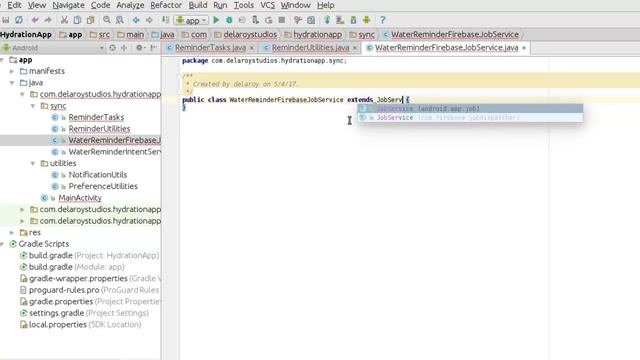The image size is (640, 360).
Task: Open the Navigate menu
Action: point(69,5)
